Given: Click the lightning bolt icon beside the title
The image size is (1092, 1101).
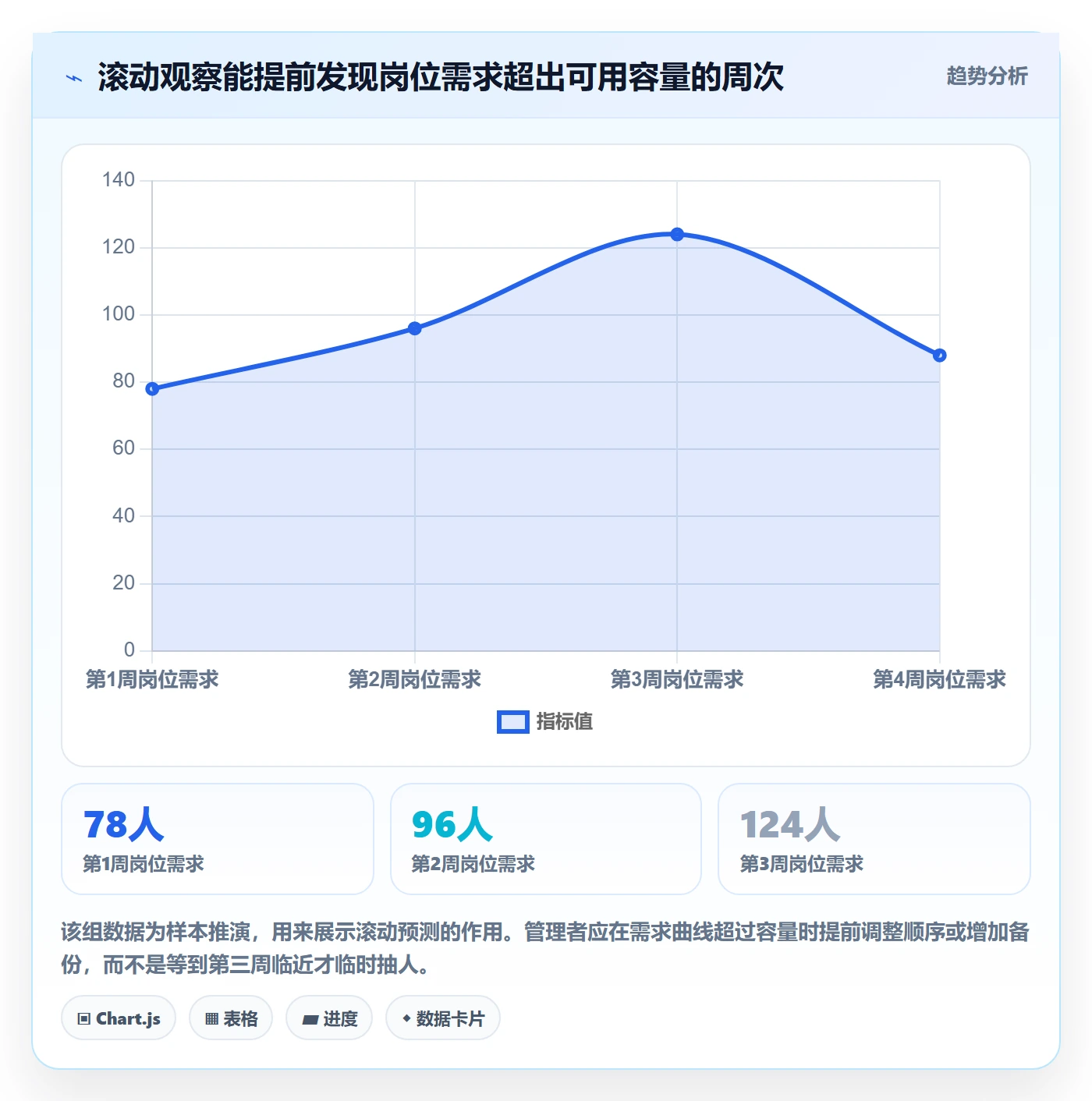Looking at the screenshot, I should click(74, 78).
